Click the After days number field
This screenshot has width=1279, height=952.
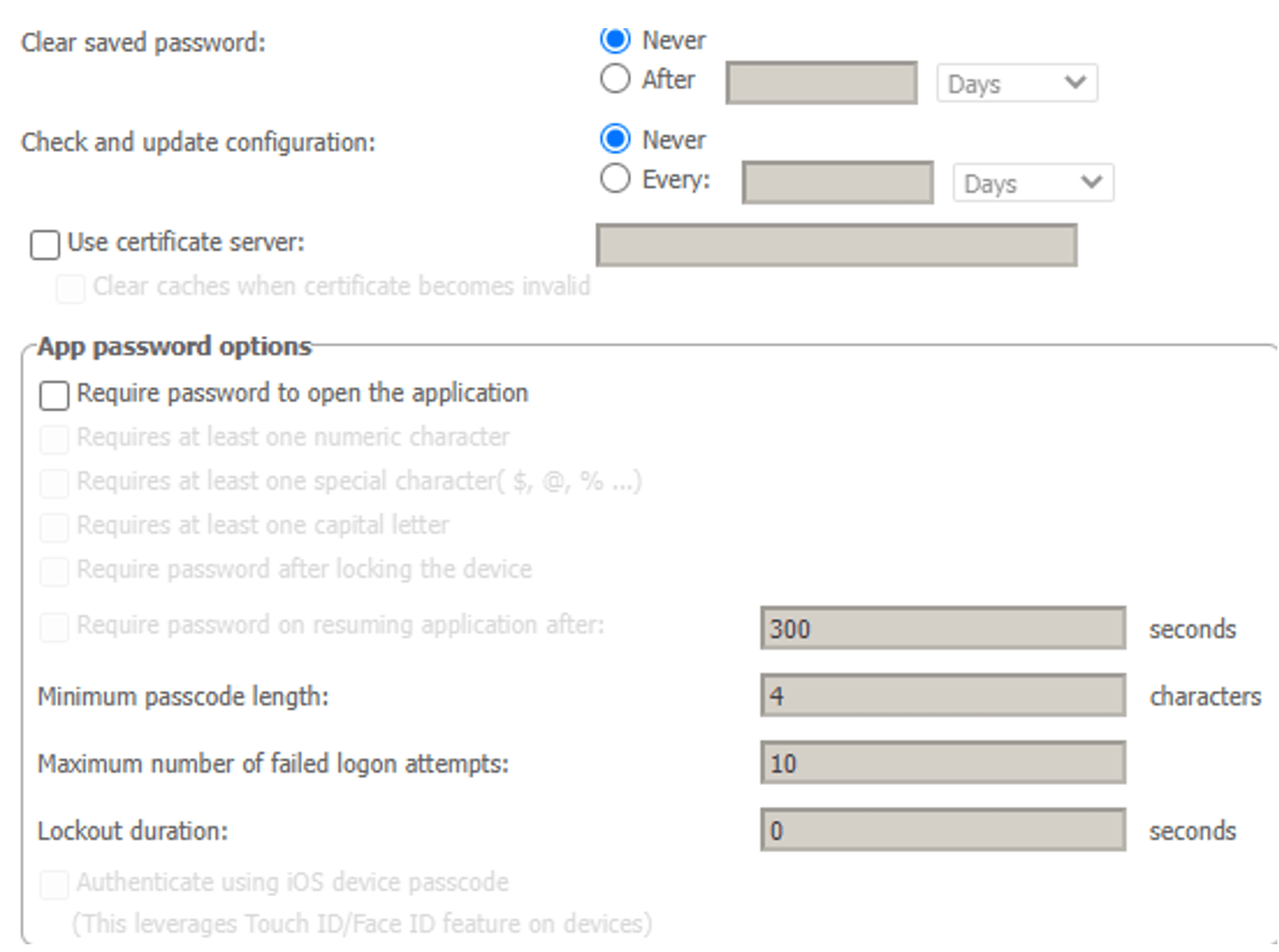click(821, 83)
